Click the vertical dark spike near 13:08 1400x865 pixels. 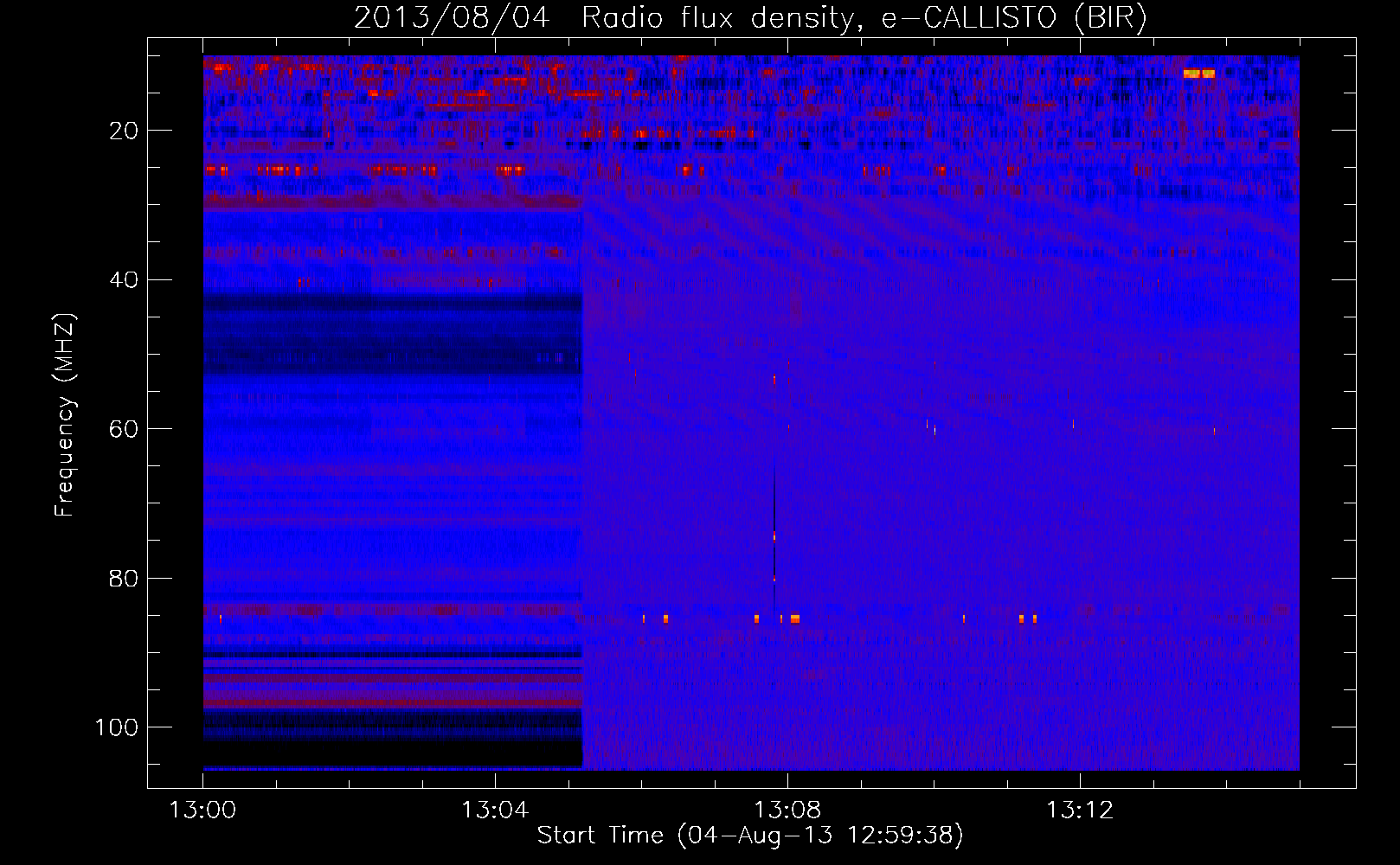774,541
